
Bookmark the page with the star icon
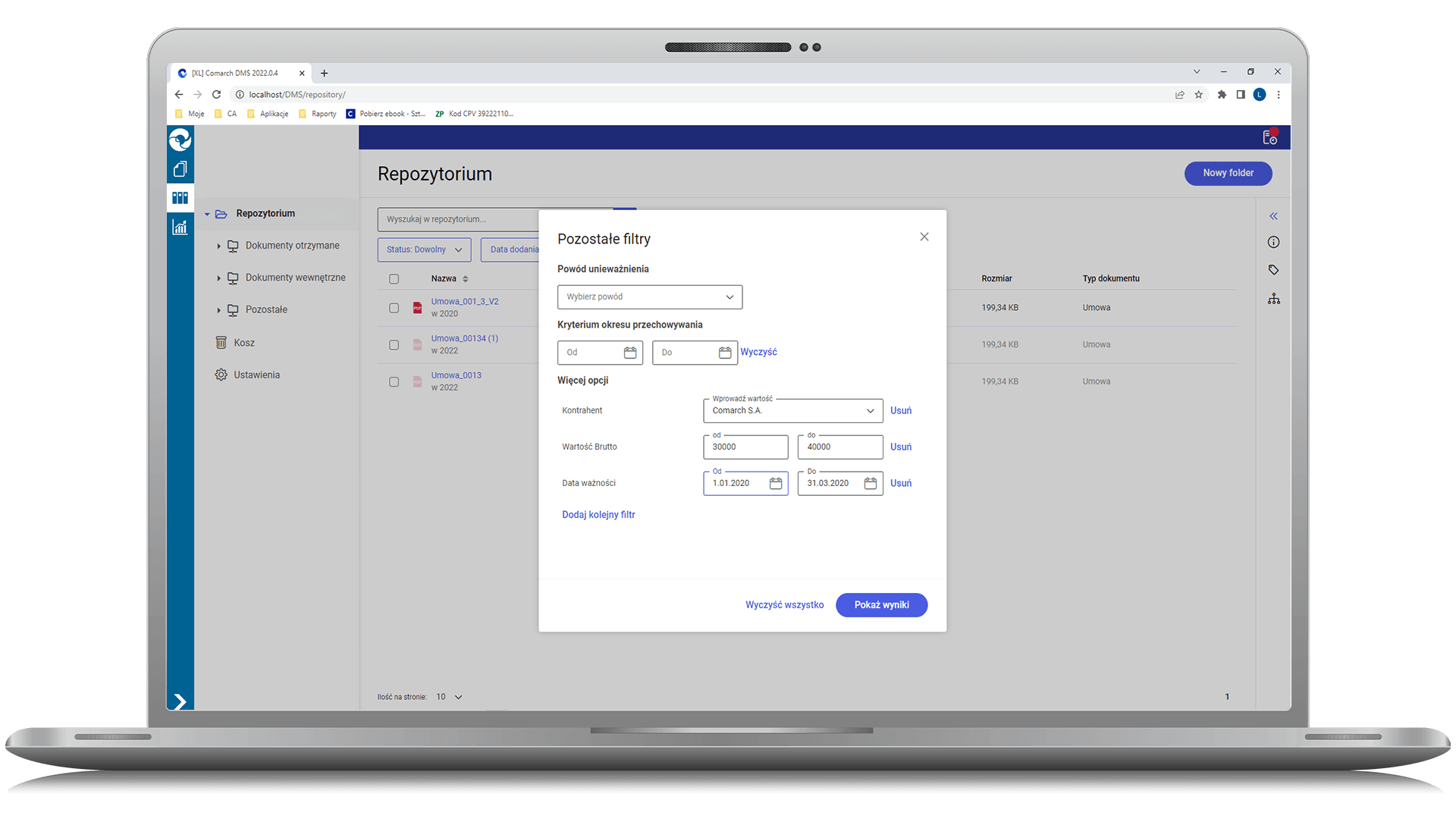coord(1199,95)
